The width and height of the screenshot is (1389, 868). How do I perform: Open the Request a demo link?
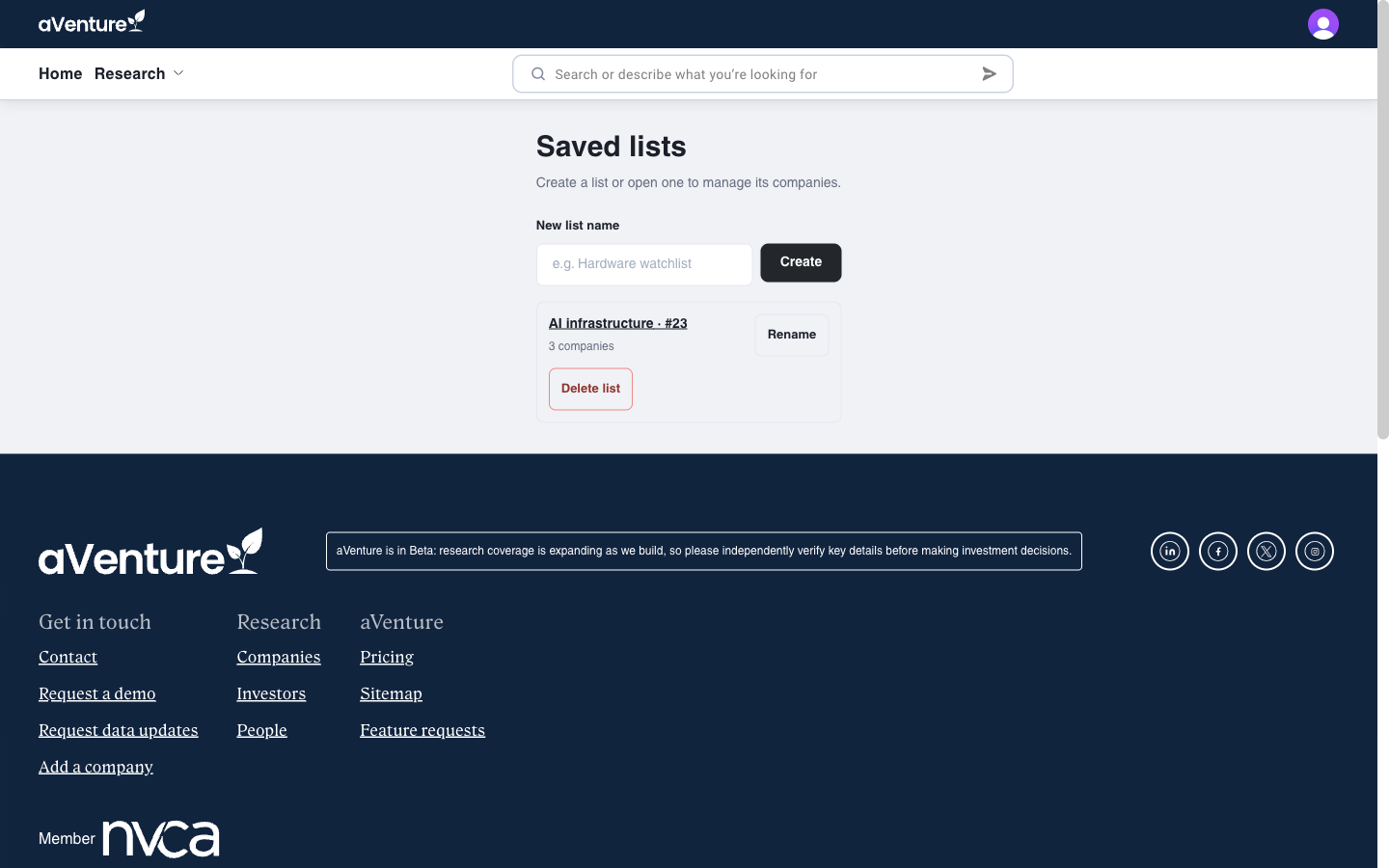click(x=96, y=693)
